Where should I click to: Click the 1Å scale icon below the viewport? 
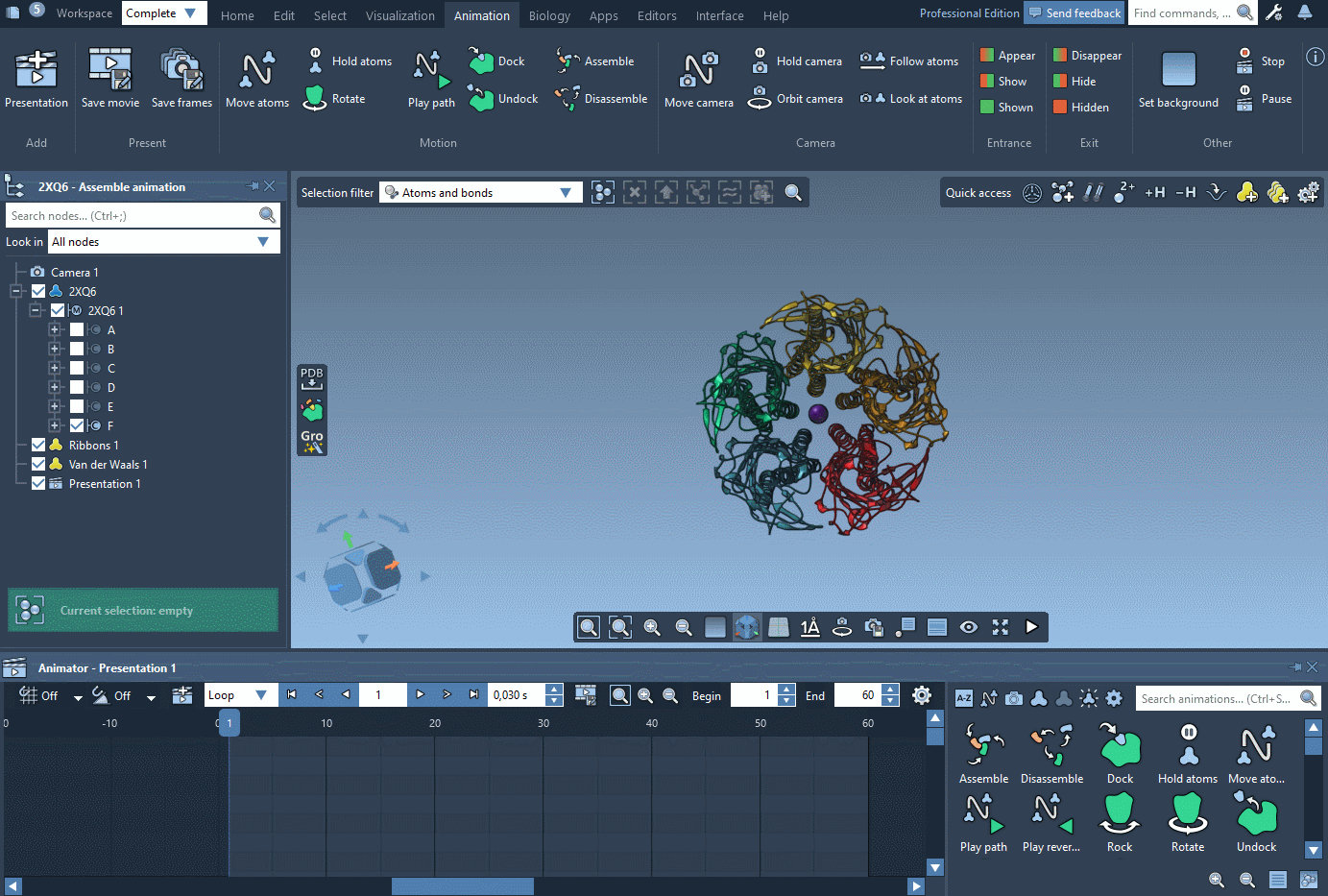click(x=809, y=627)
